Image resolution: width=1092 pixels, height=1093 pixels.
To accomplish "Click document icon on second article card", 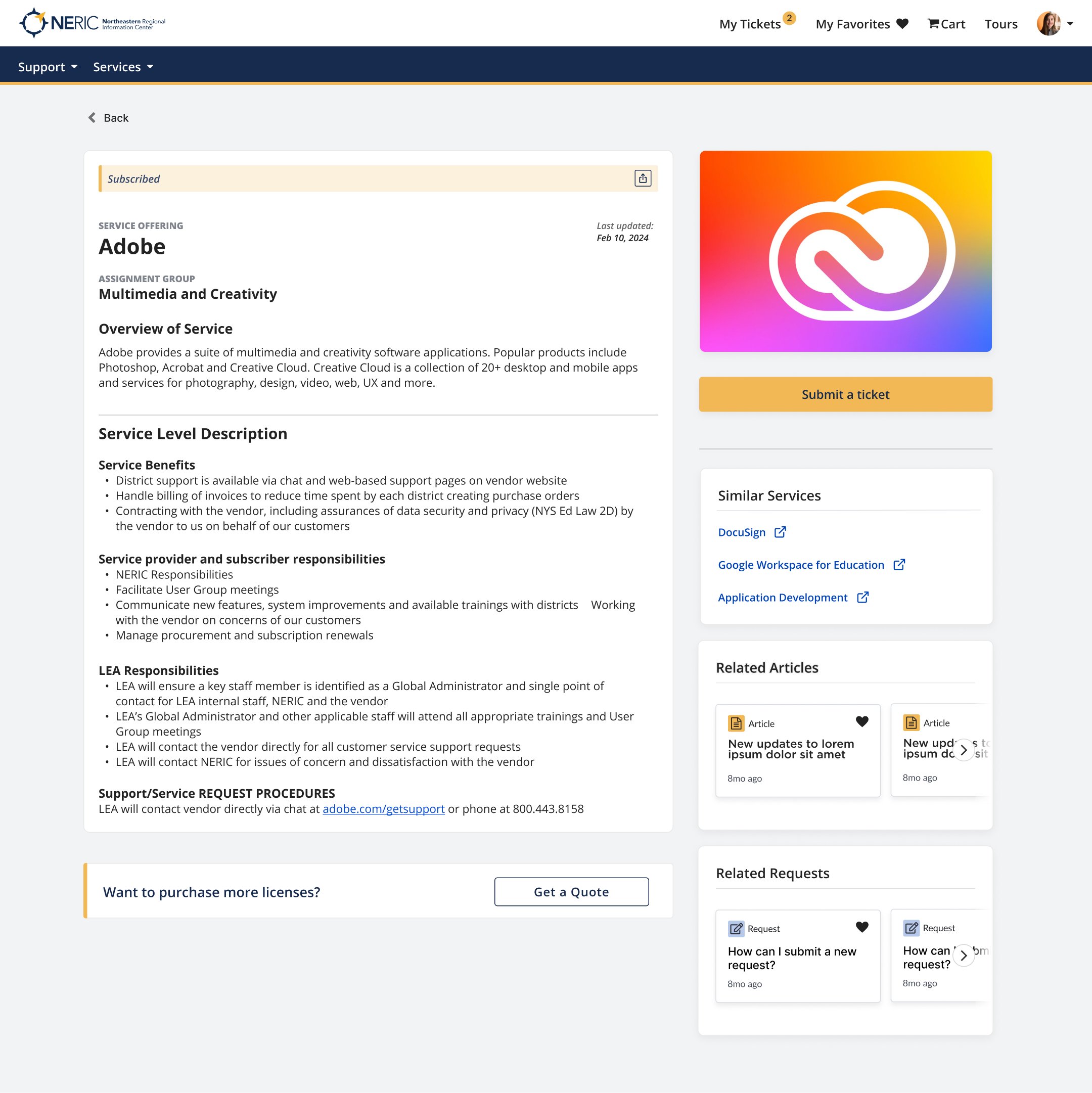I will (911, 723).
